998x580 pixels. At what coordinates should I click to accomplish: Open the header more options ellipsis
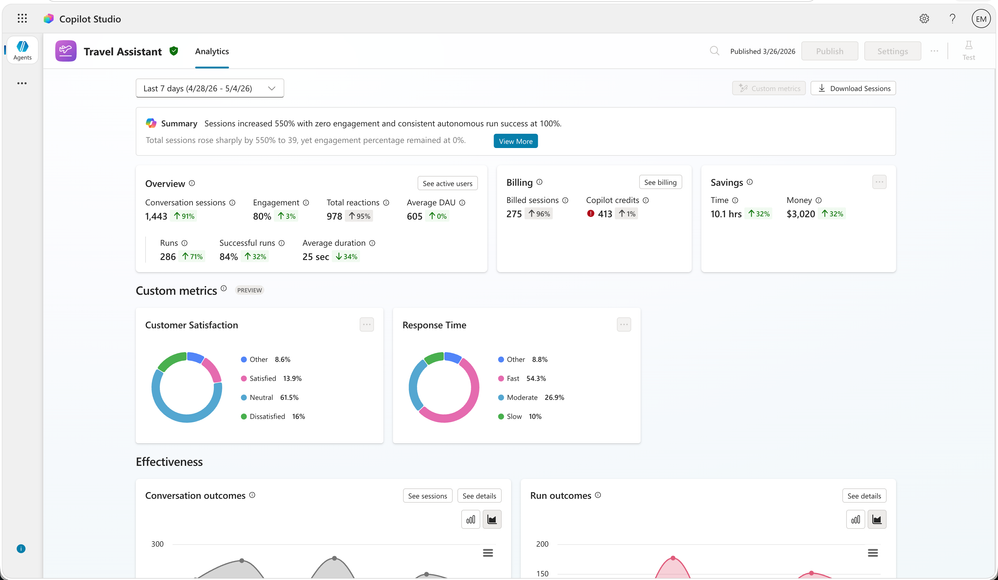(x=934, y=51)
